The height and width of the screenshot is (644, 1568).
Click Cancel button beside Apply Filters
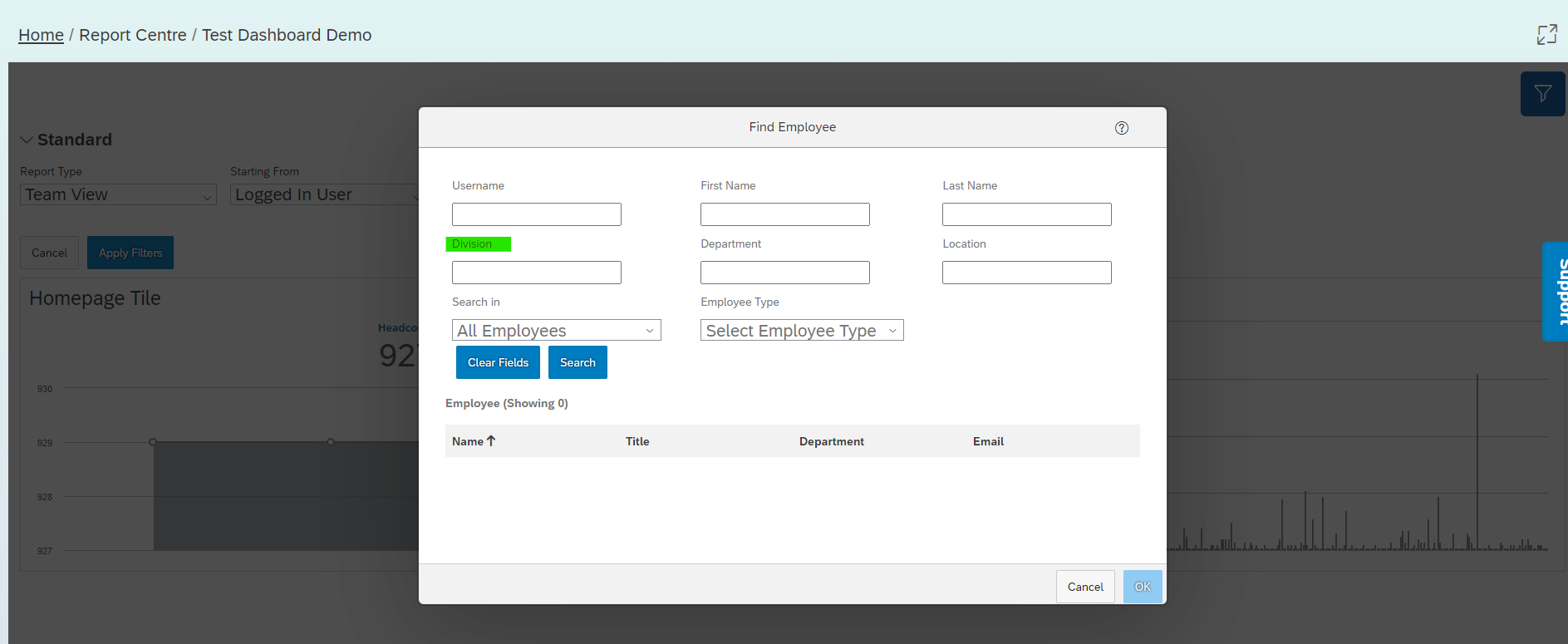click(x=49, y=253)
